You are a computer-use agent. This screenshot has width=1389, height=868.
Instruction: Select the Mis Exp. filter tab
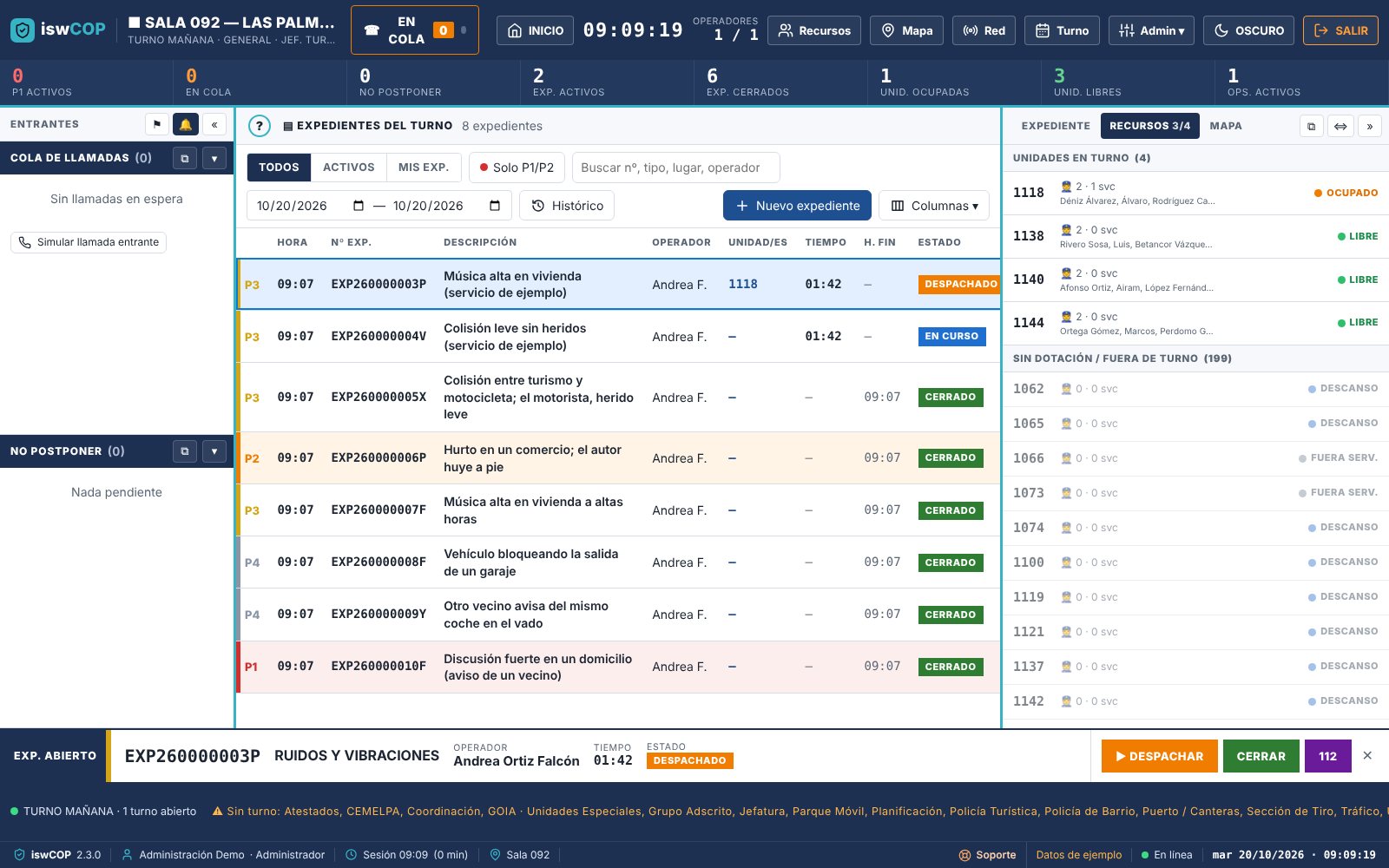point(424,168)
